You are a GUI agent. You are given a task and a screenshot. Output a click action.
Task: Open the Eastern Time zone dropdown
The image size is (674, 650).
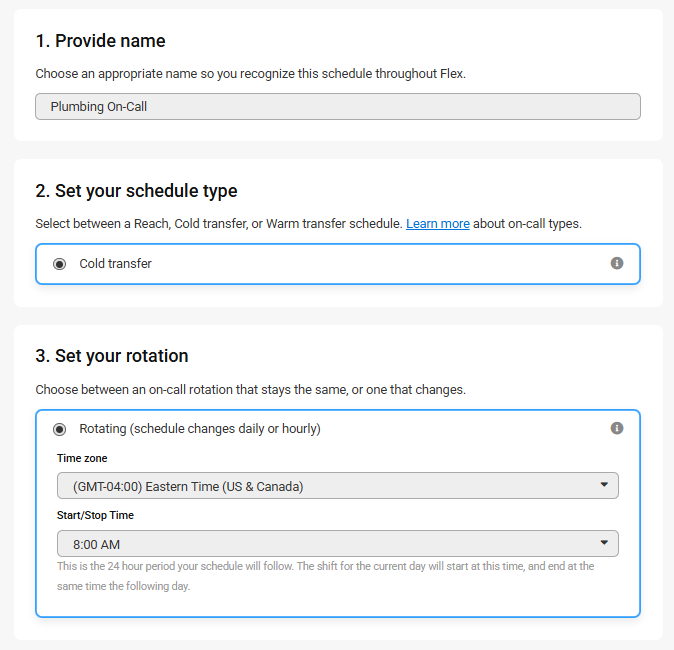pos(337,486)
